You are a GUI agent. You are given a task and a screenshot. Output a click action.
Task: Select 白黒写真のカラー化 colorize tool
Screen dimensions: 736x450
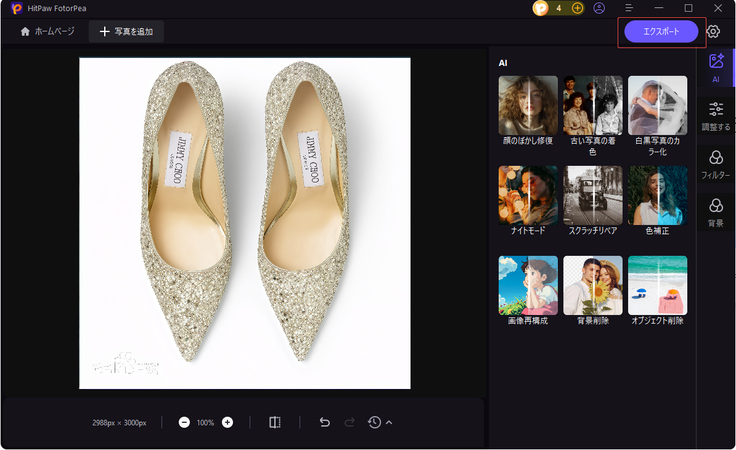coord(658,116)
